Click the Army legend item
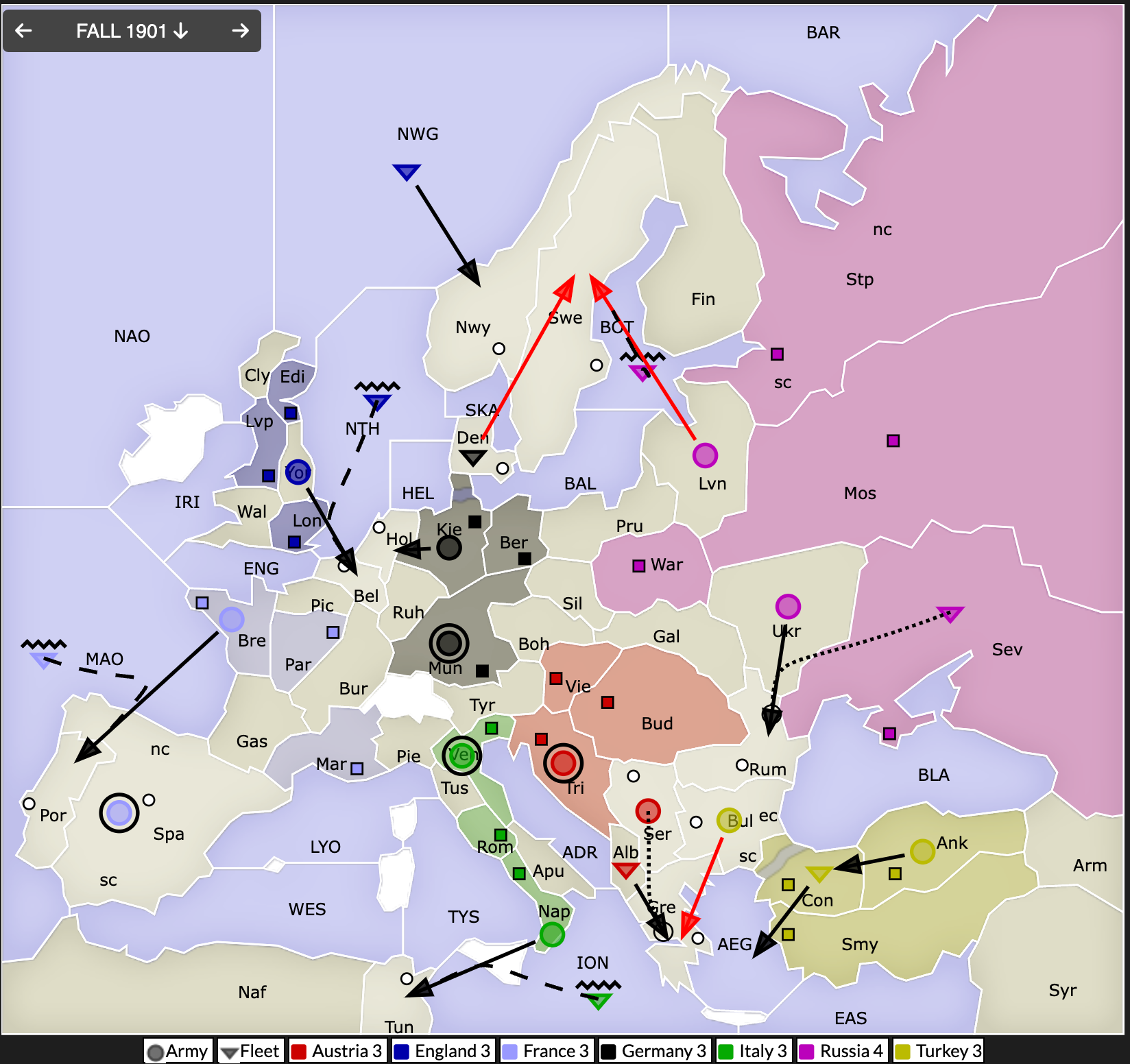The width and height of the screenshot is (1130, 1064). tap(178, 1051)
